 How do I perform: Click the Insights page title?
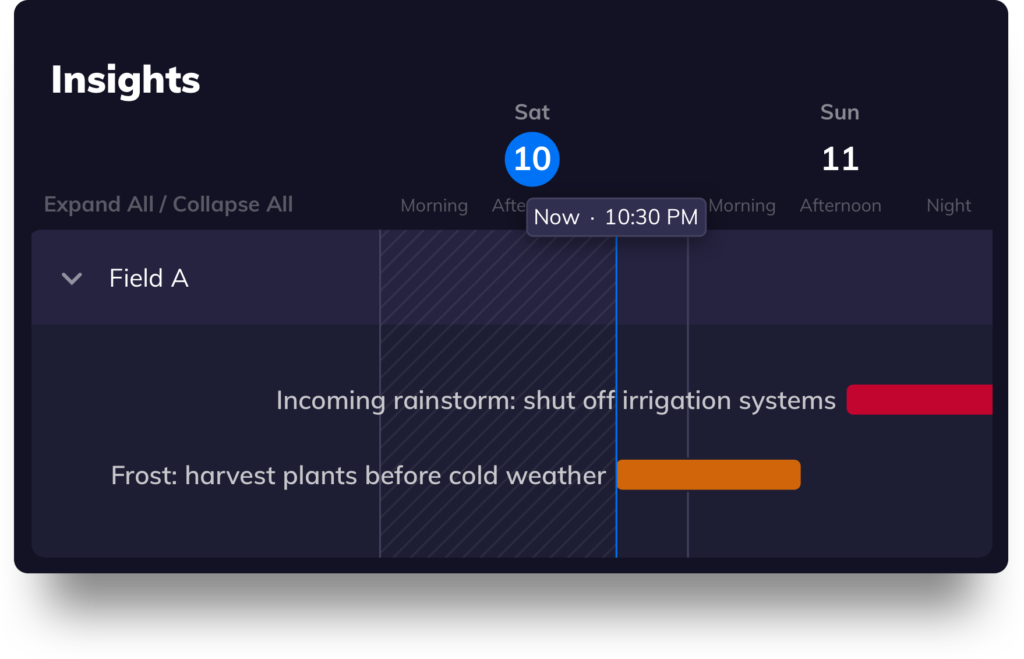[x=125, y=80]
